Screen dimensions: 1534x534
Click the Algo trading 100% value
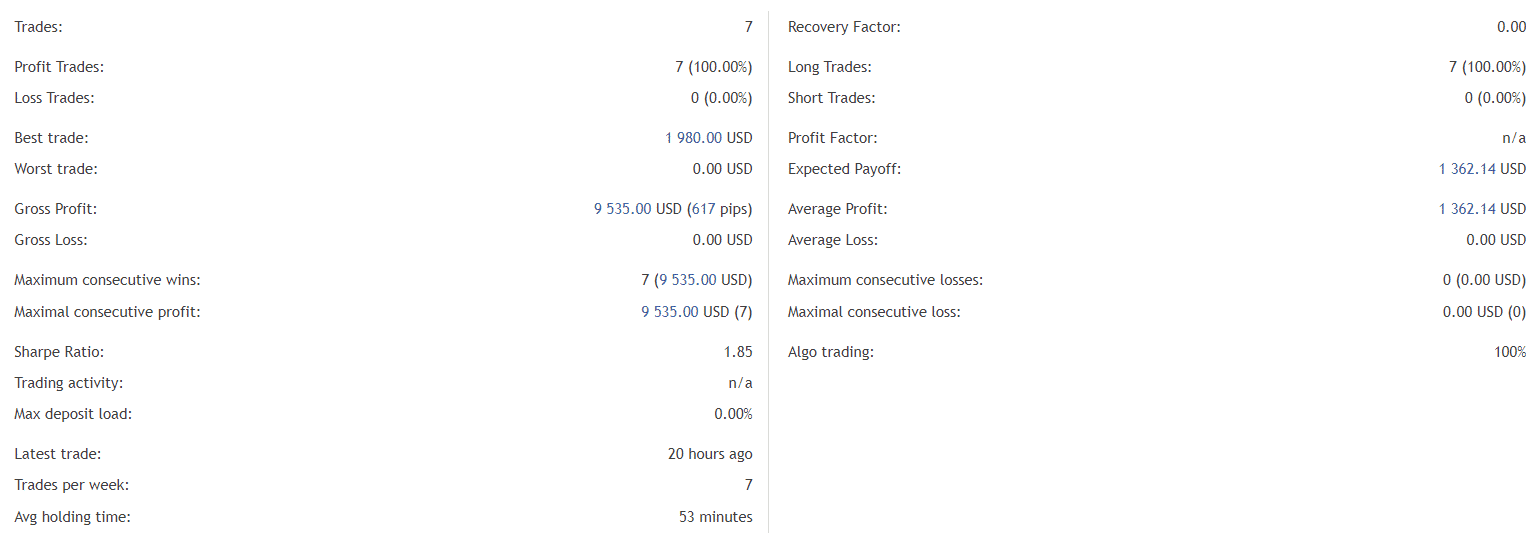click(1510, 352)
